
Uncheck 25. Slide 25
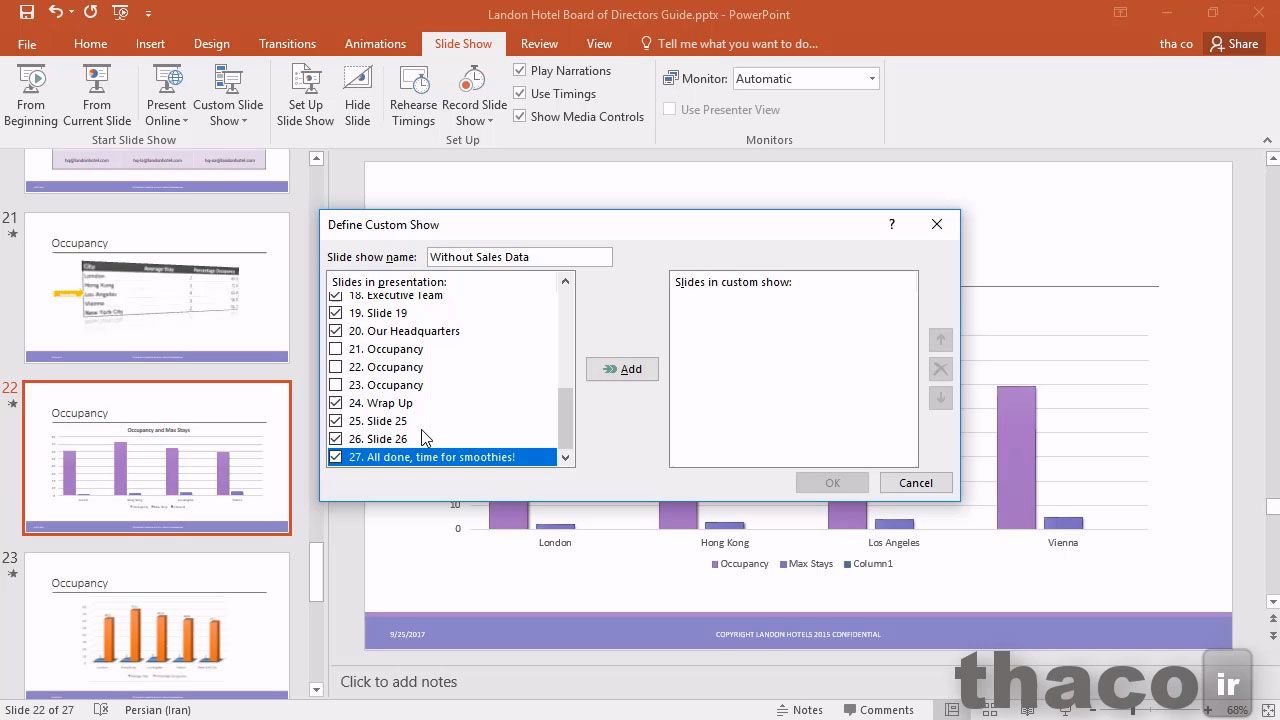tap(336, 421)
